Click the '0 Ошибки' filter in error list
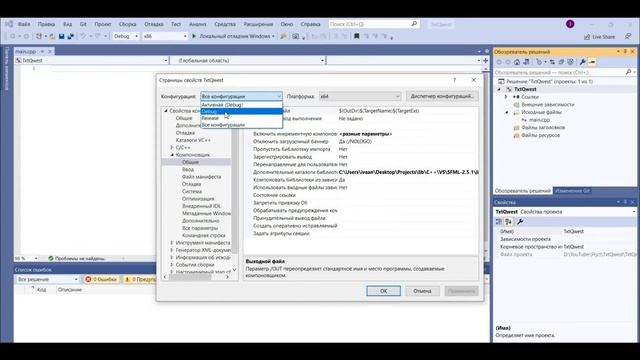The height and width of the screenshot is (360, 640). click(101, 279)
